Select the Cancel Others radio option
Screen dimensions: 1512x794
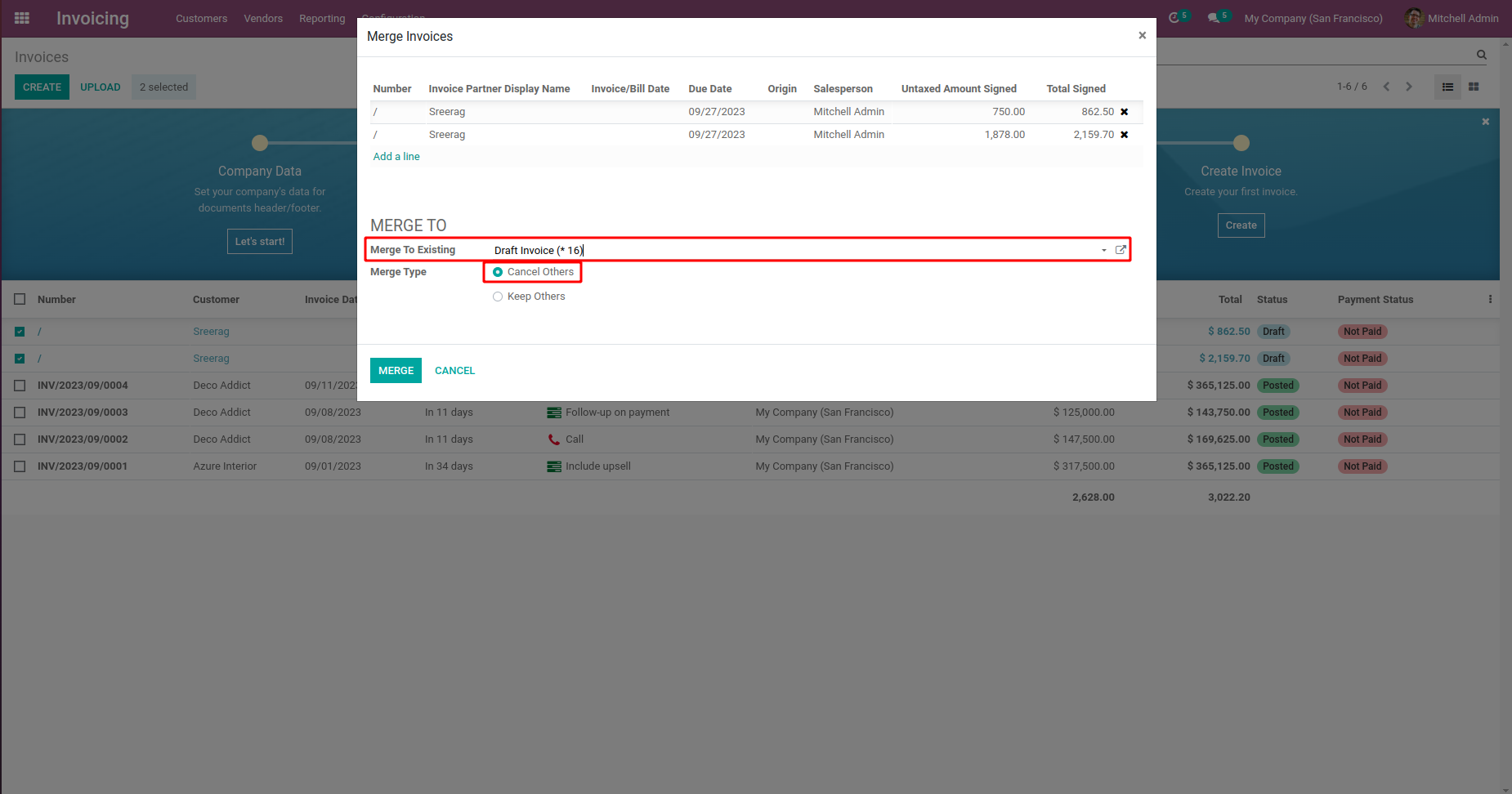click(498, 272)
